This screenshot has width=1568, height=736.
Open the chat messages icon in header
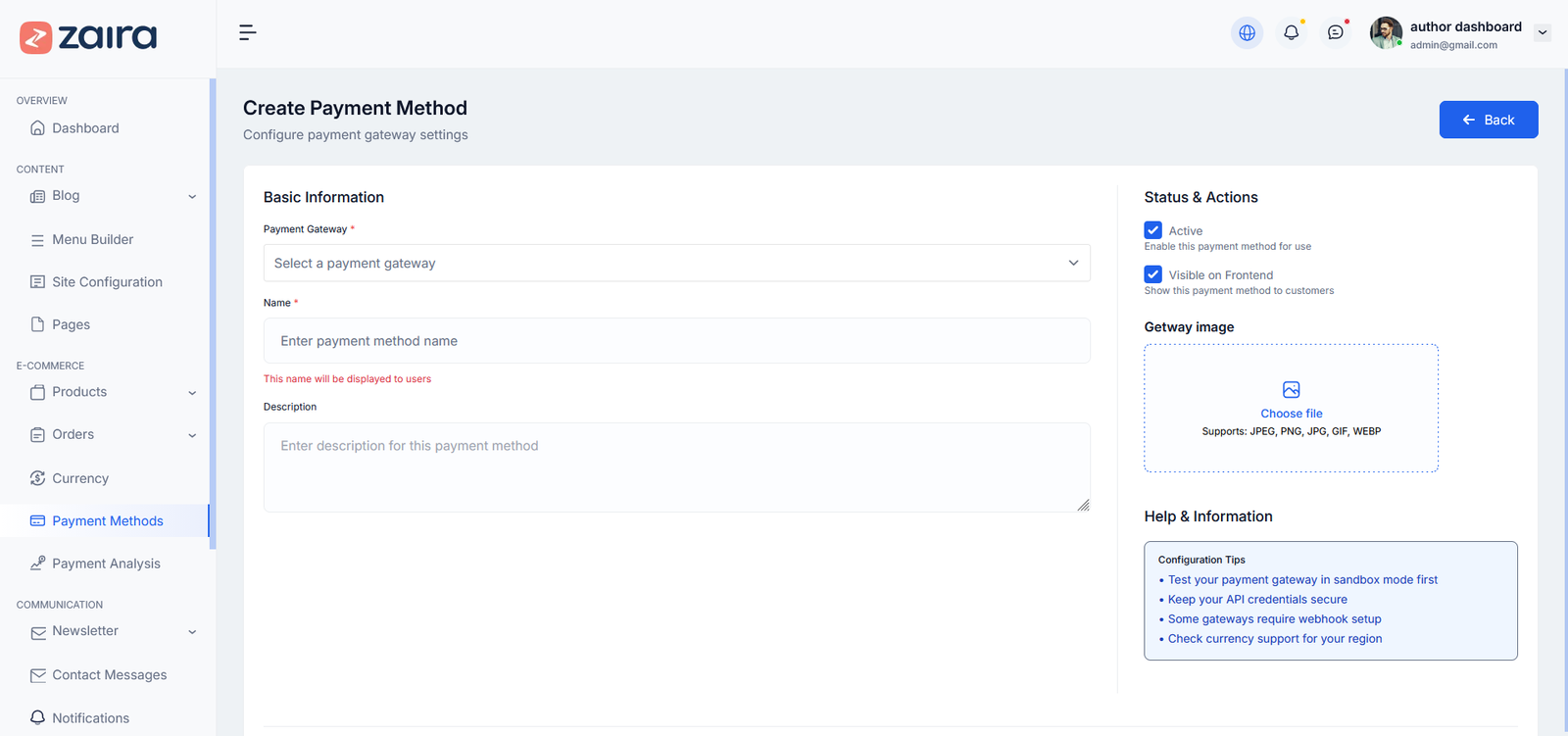click(1335, 32)
